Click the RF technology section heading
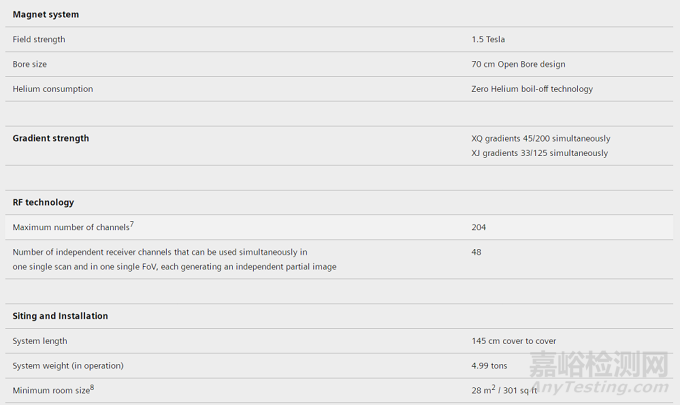Screen dimensions: 680x405 coord(43,202)
